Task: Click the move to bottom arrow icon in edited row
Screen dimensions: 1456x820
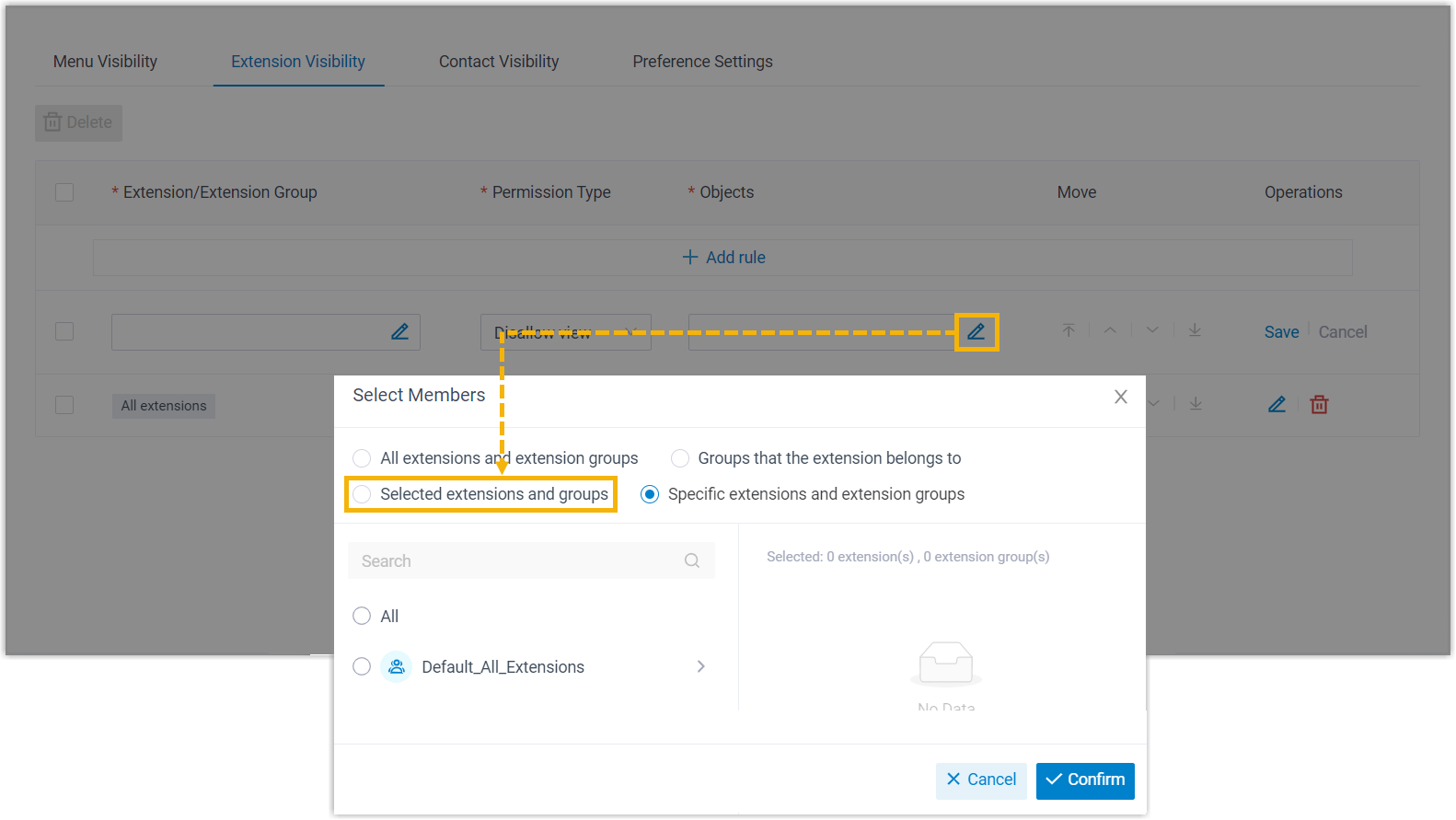Action: 1195,330
